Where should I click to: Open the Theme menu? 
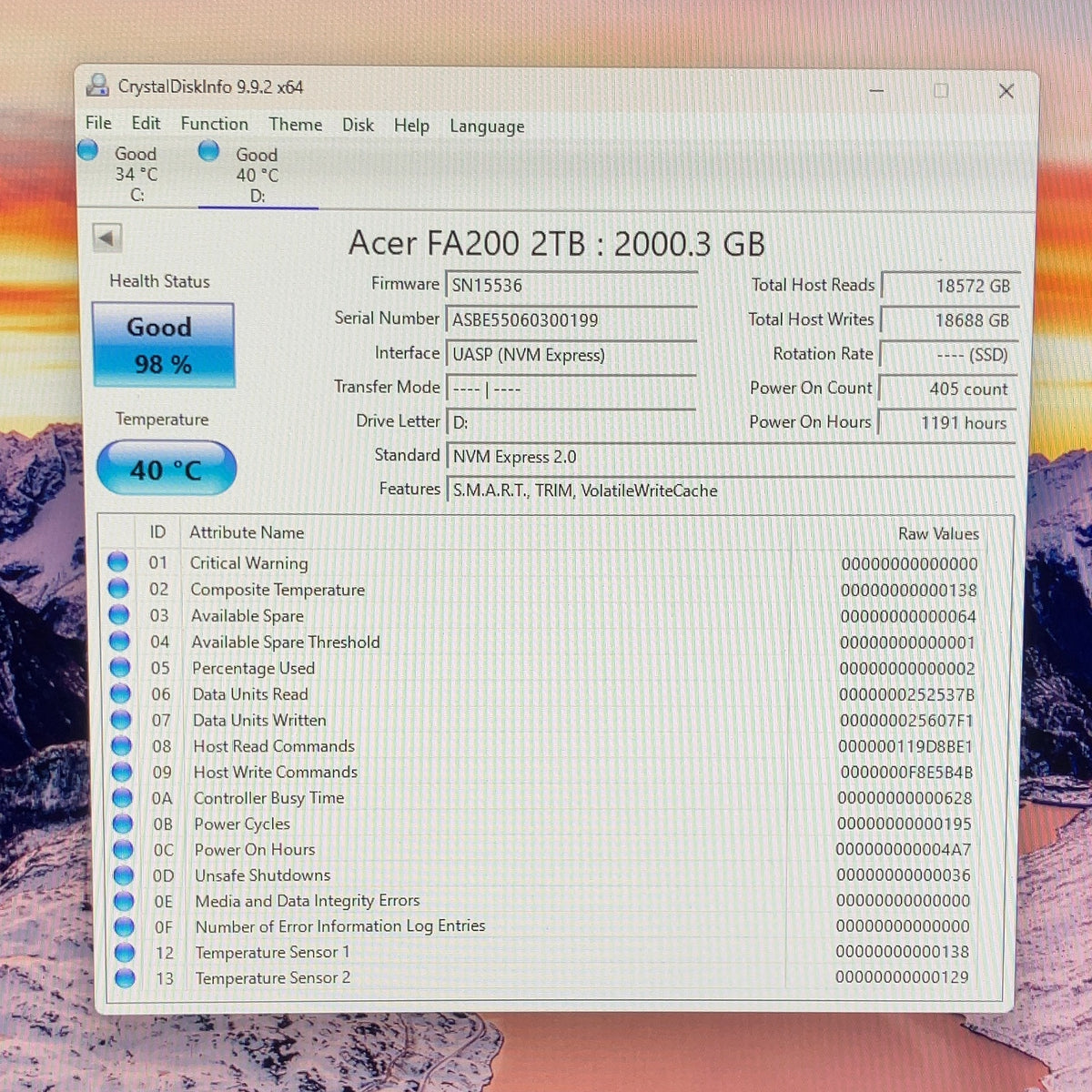pyautogui.click(x=295, y=124)
